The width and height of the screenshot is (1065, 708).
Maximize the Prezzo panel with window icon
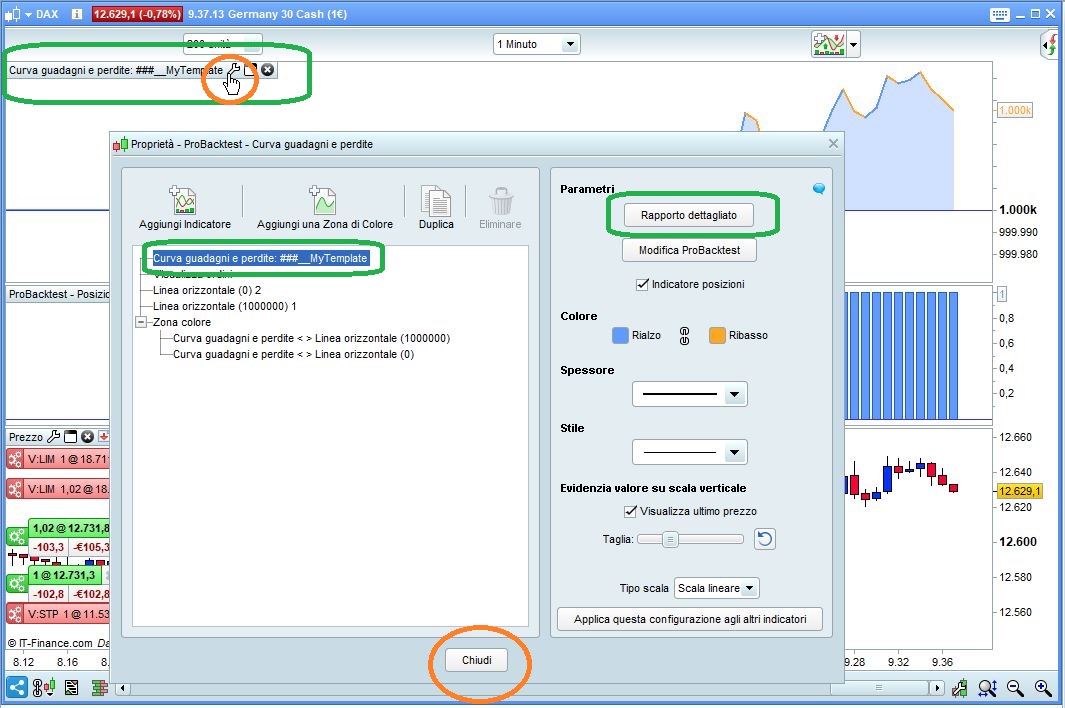click(70, 436)
